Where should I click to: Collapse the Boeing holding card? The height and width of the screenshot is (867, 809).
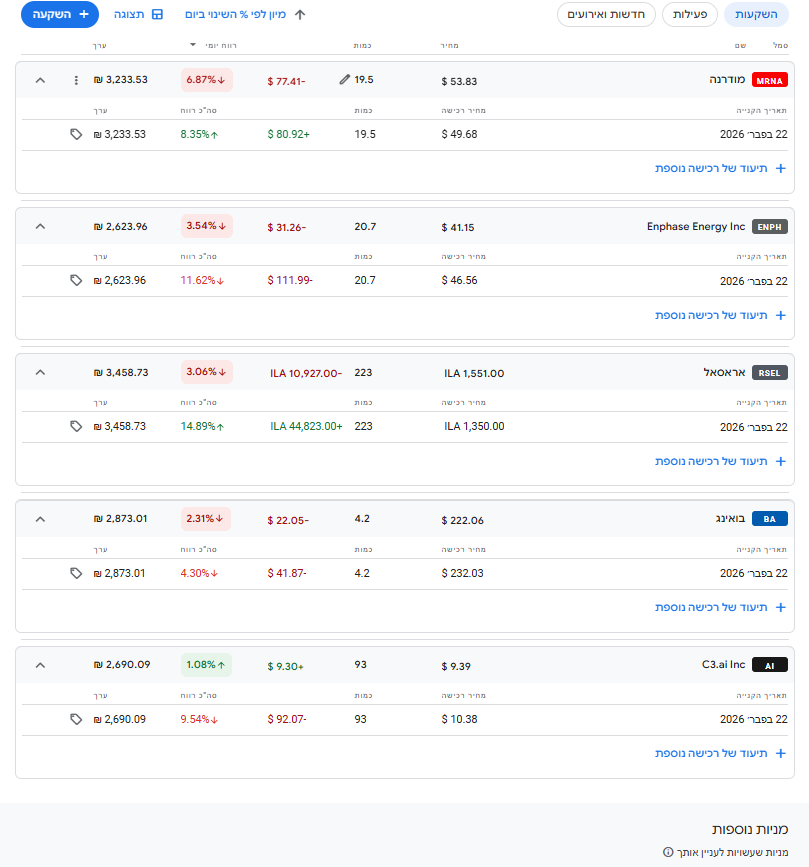(40, 519)
